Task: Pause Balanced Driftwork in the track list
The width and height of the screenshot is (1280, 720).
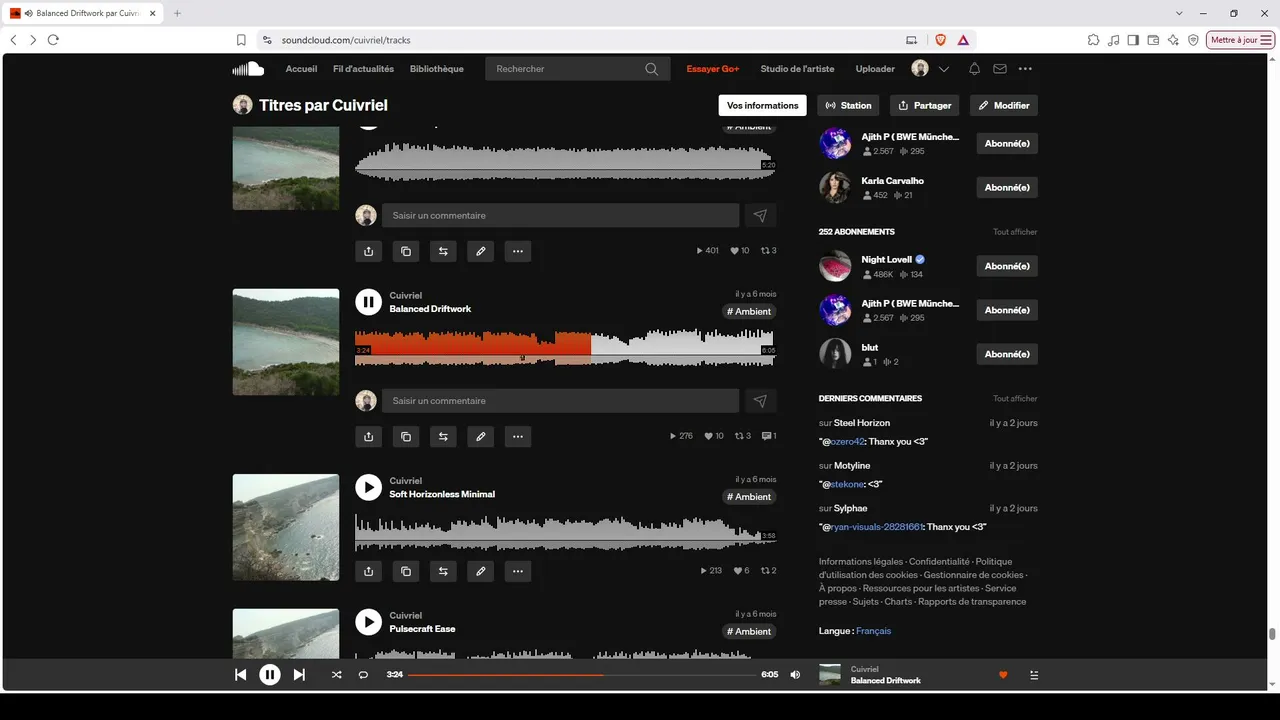Action: point(369,302)
